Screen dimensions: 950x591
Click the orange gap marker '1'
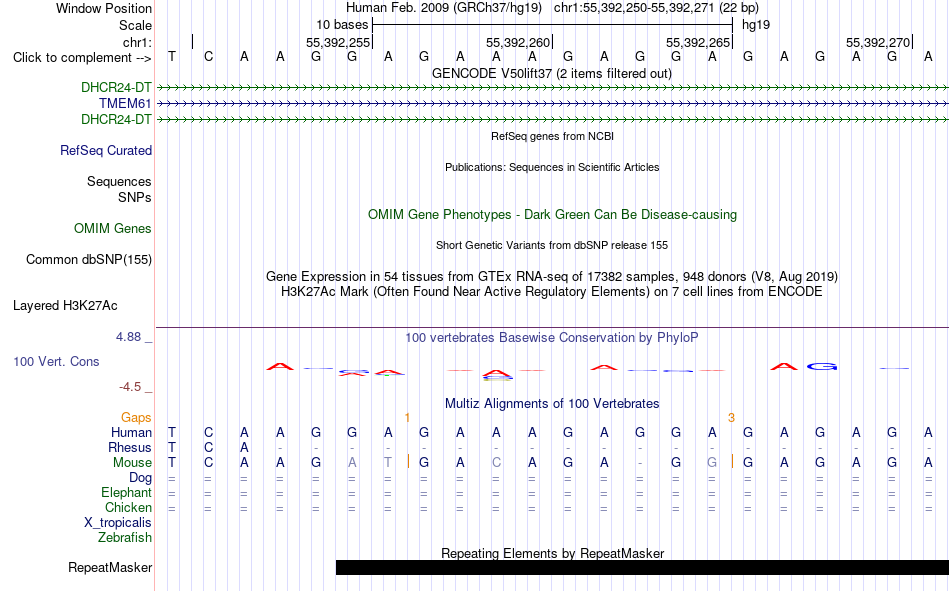[407, 418]
